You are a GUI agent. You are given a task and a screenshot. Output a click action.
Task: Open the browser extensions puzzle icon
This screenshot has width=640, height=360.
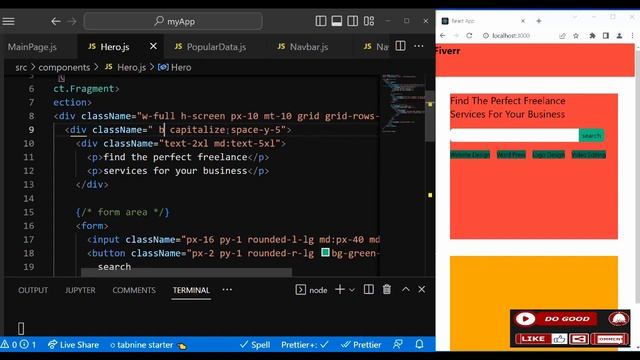[592, 36]
